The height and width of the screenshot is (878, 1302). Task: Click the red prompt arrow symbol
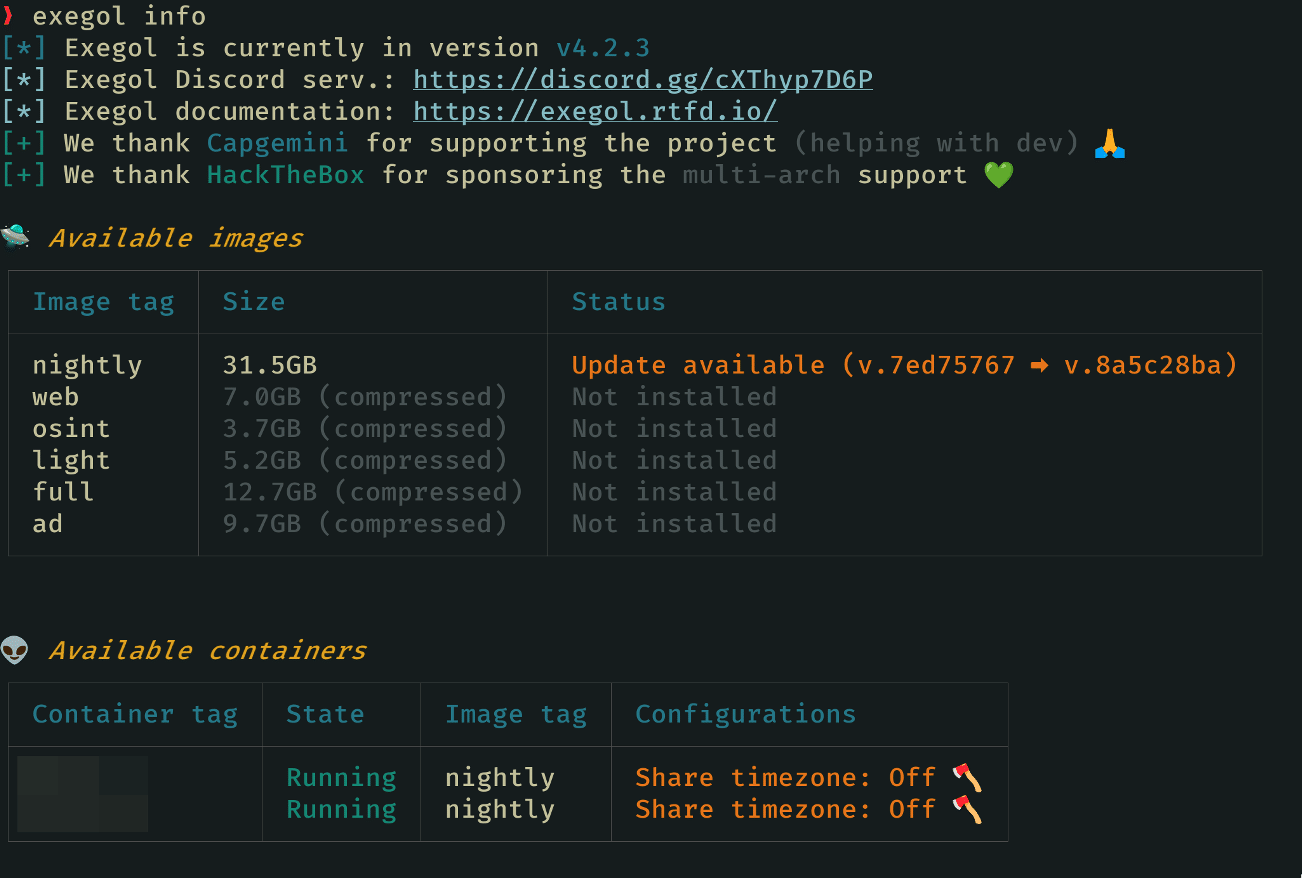pyautogui.click(x=9, y=16)
